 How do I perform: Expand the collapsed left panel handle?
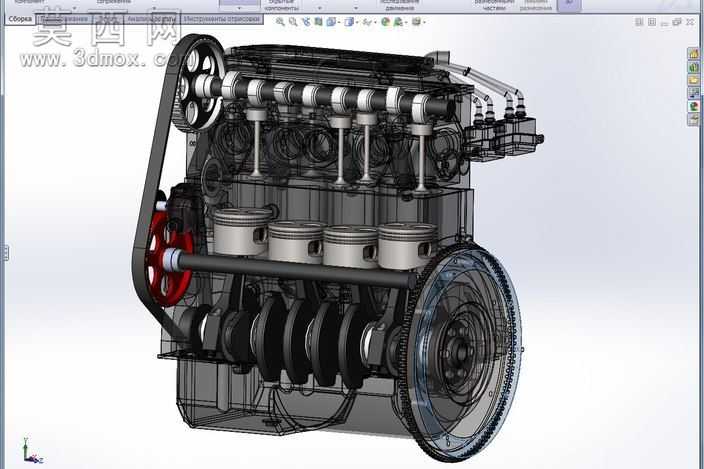[5, 253]
